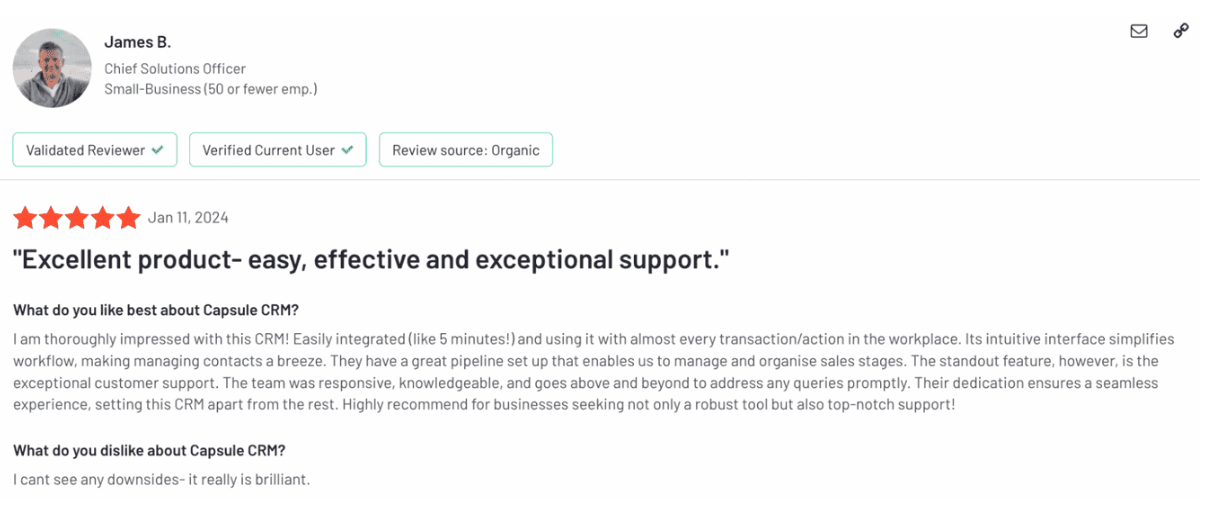Click the Small-Business company size text
The width and height of the screenshot is (1208, 508).
(211, 89)
